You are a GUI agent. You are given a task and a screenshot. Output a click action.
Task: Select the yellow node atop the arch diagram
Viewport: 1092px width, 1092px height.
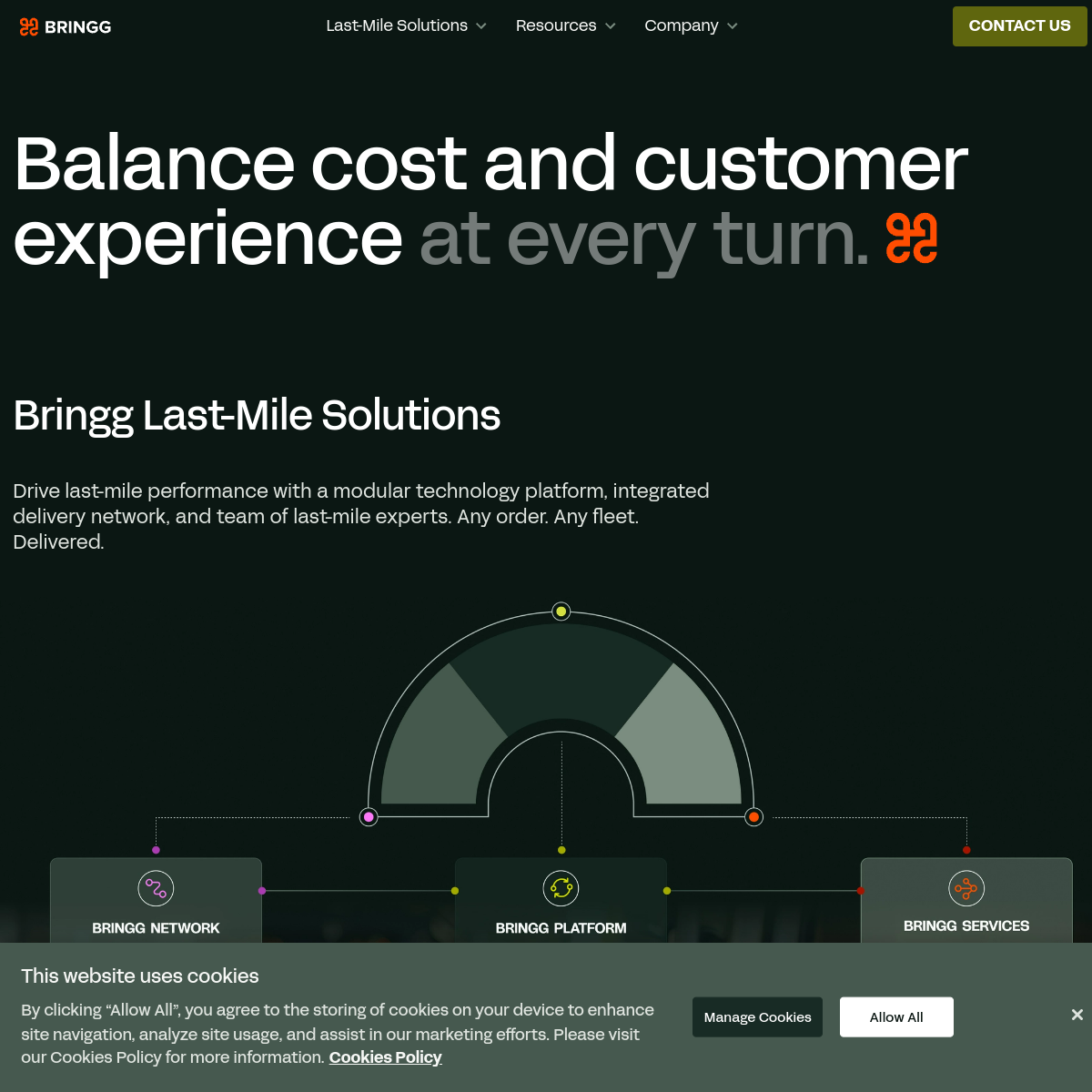pos(561,612)
